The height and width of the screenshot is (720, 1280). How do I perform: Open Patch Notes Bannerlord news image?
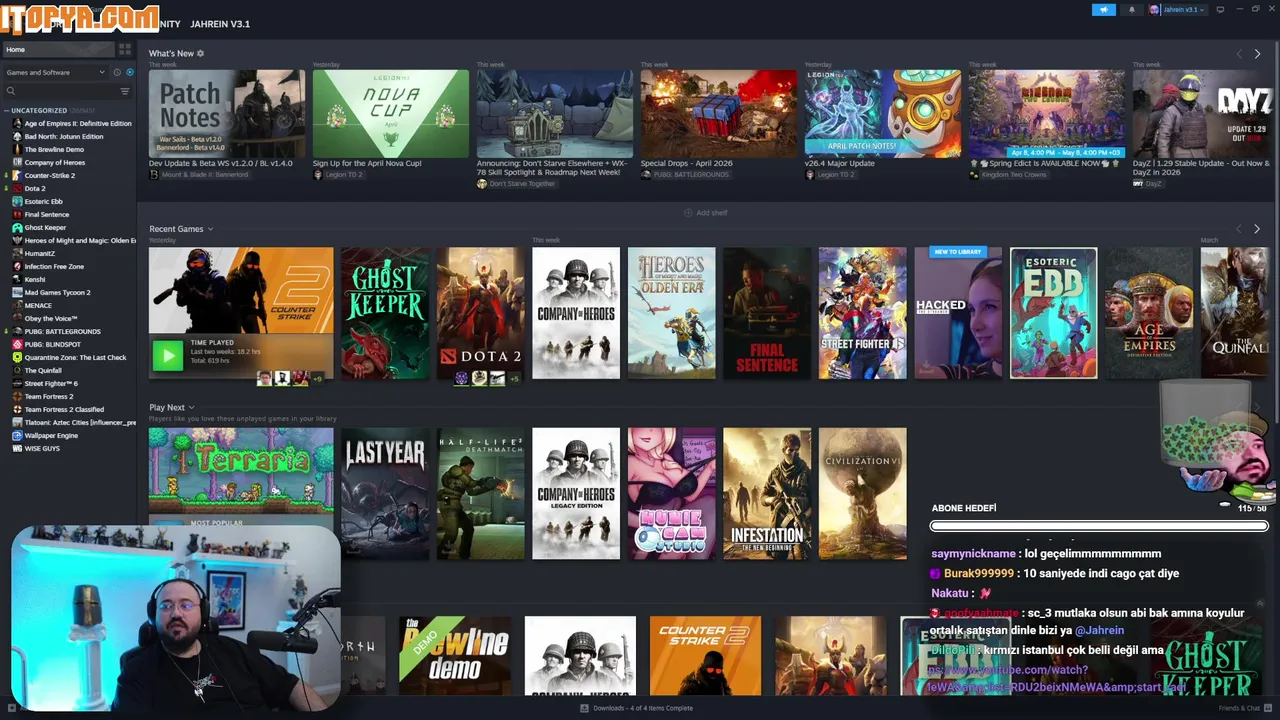coord(227,113)
